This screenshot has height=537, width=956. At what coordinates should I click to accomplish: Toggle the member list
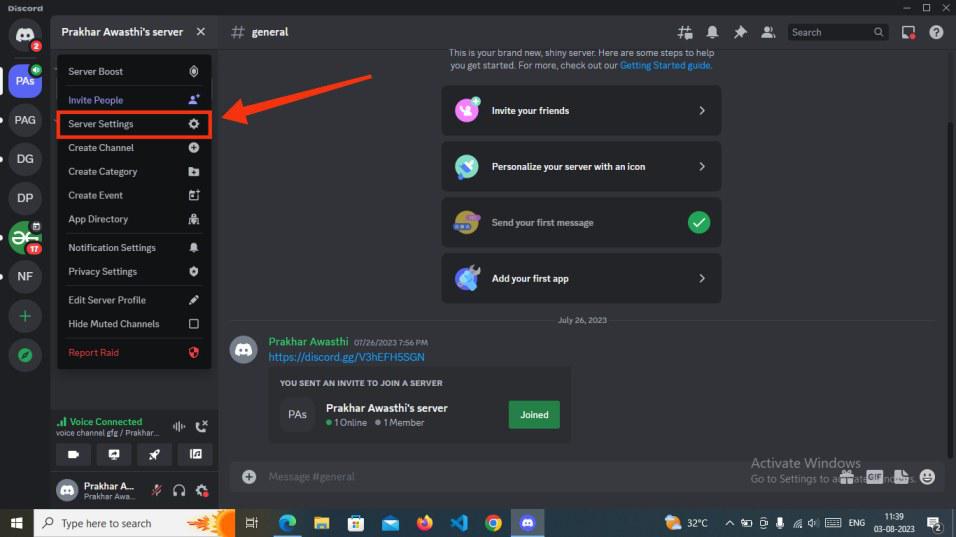[768, 32]
